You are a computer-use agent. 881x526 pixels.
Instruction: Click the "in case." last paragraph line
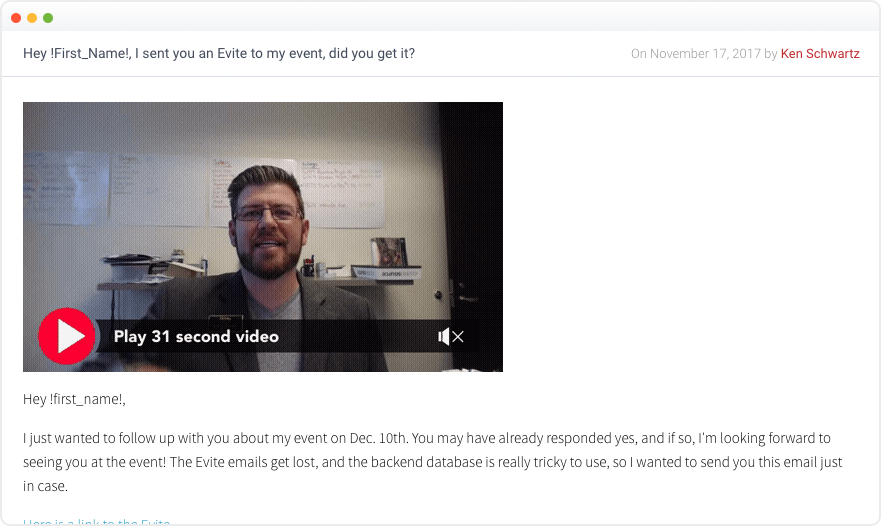point(46,486)
